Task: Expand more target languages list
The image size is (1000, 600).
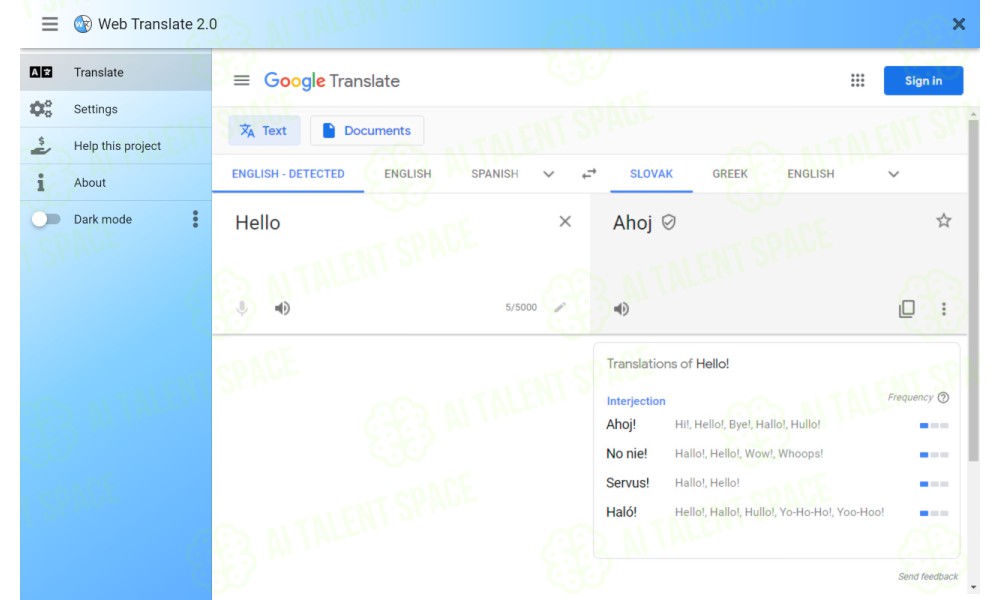Action: click(x=893, y=174)
